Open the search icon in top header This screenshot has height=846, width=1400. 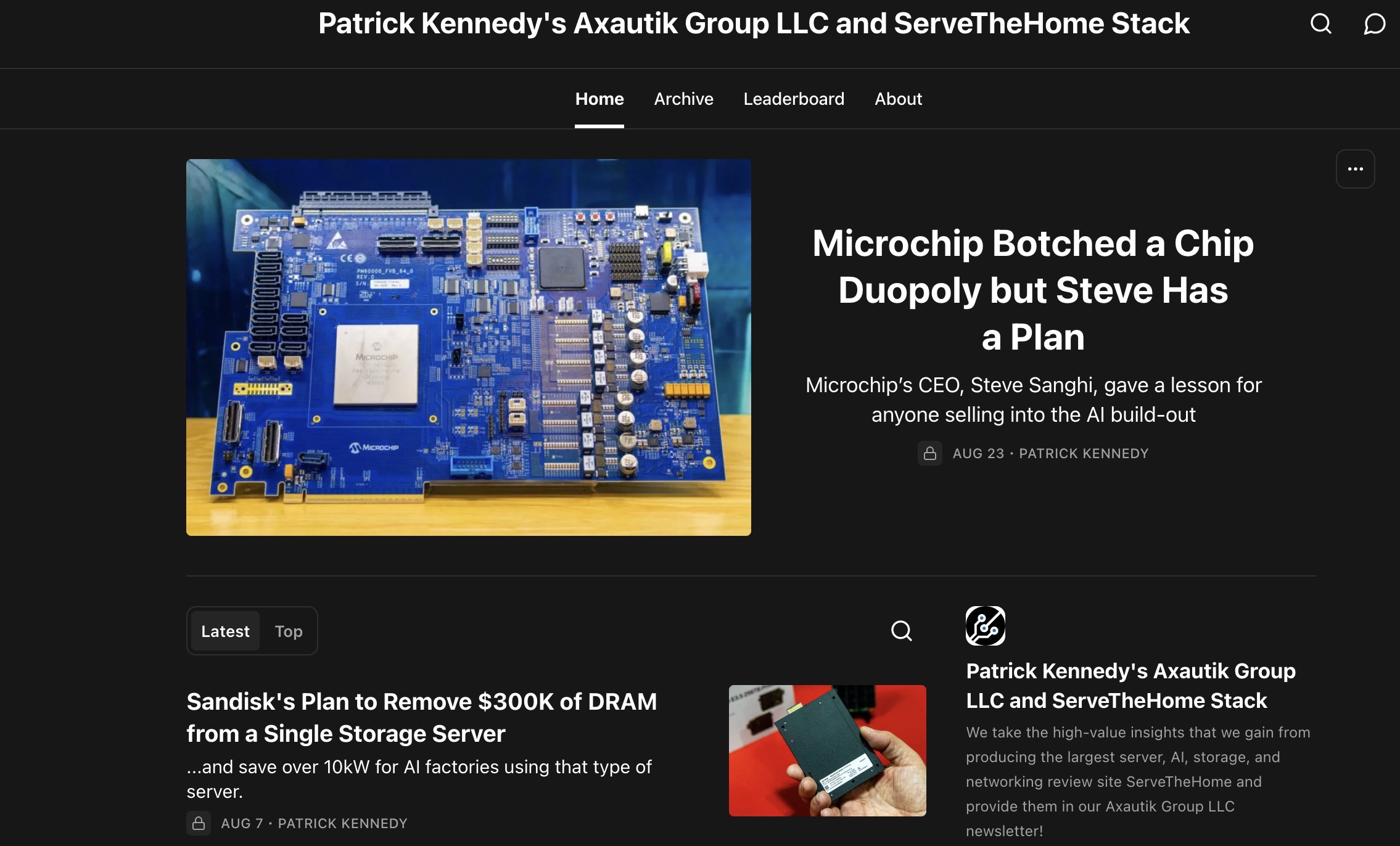tap(1320, 24)
